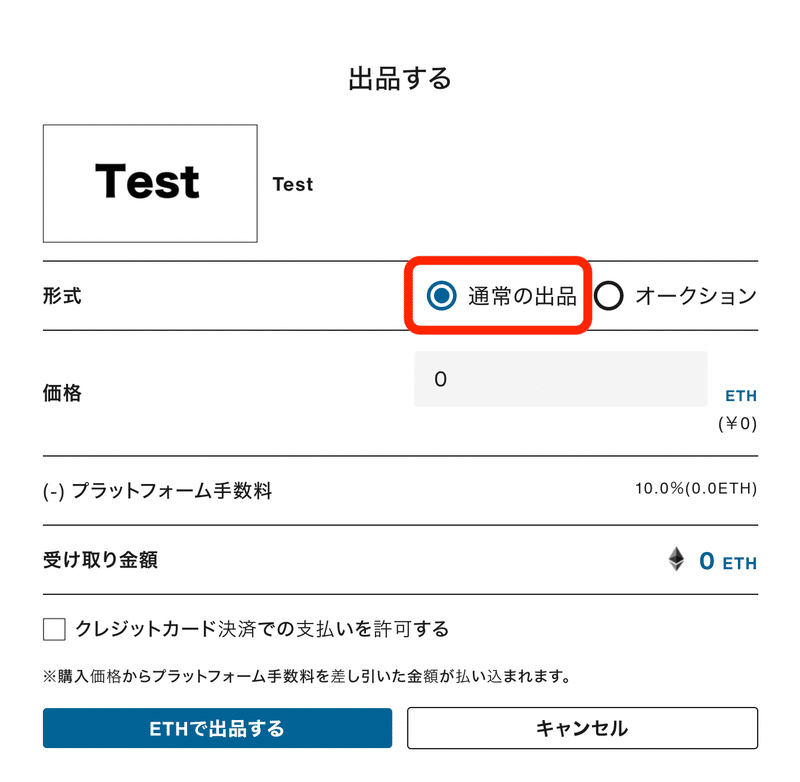The image size is (800, 782).
Task: Click the キャンセル button
Action: tap(582, 728)
